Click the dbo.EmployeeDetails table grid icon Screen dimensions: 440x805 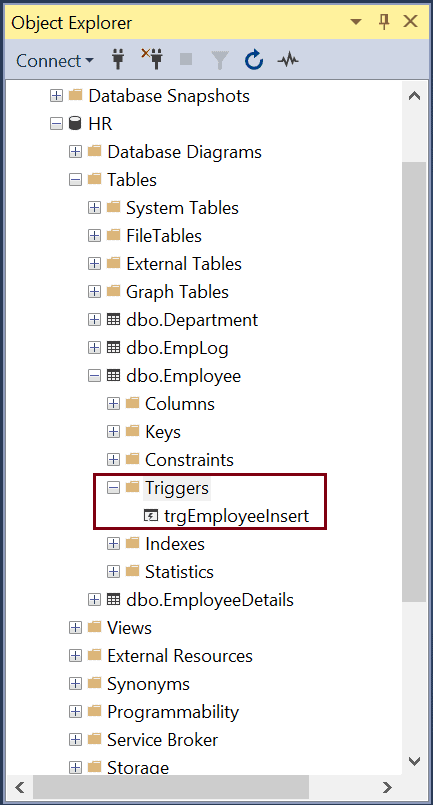pos(113,600)
